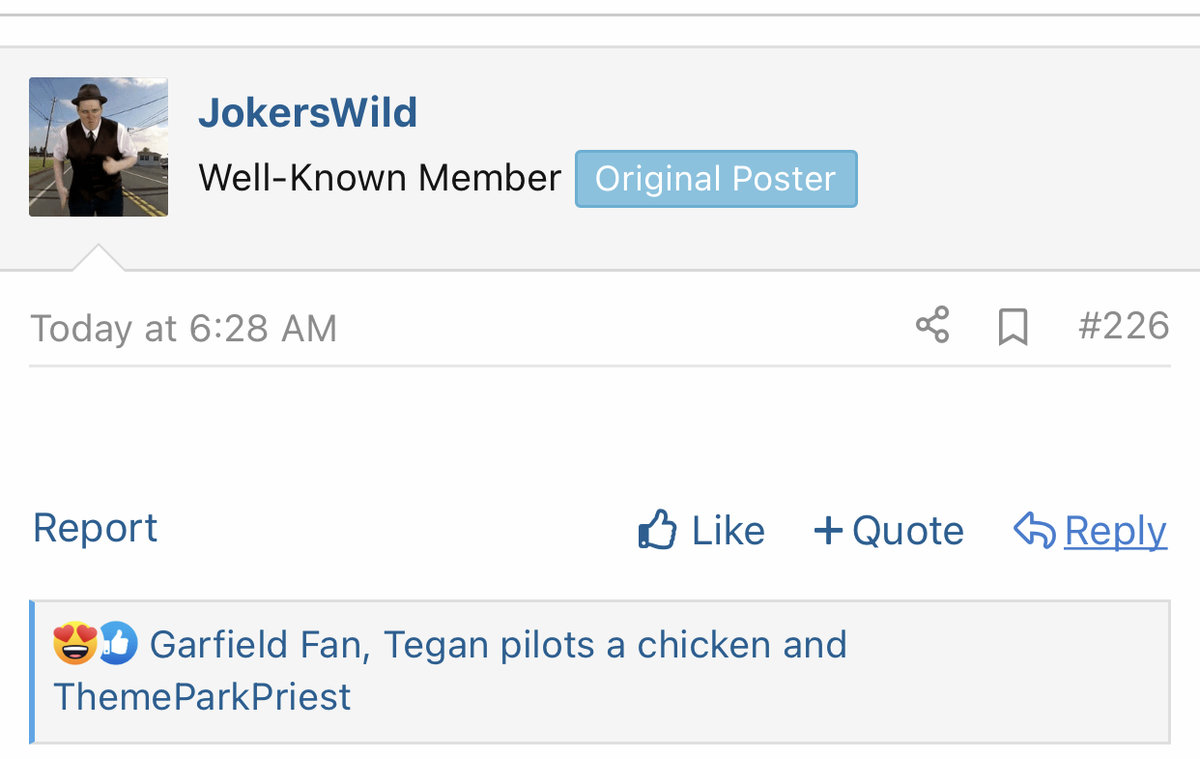Open the JokersWild profile link
This screenshot has width=1200, height=759.
point(308,112)
